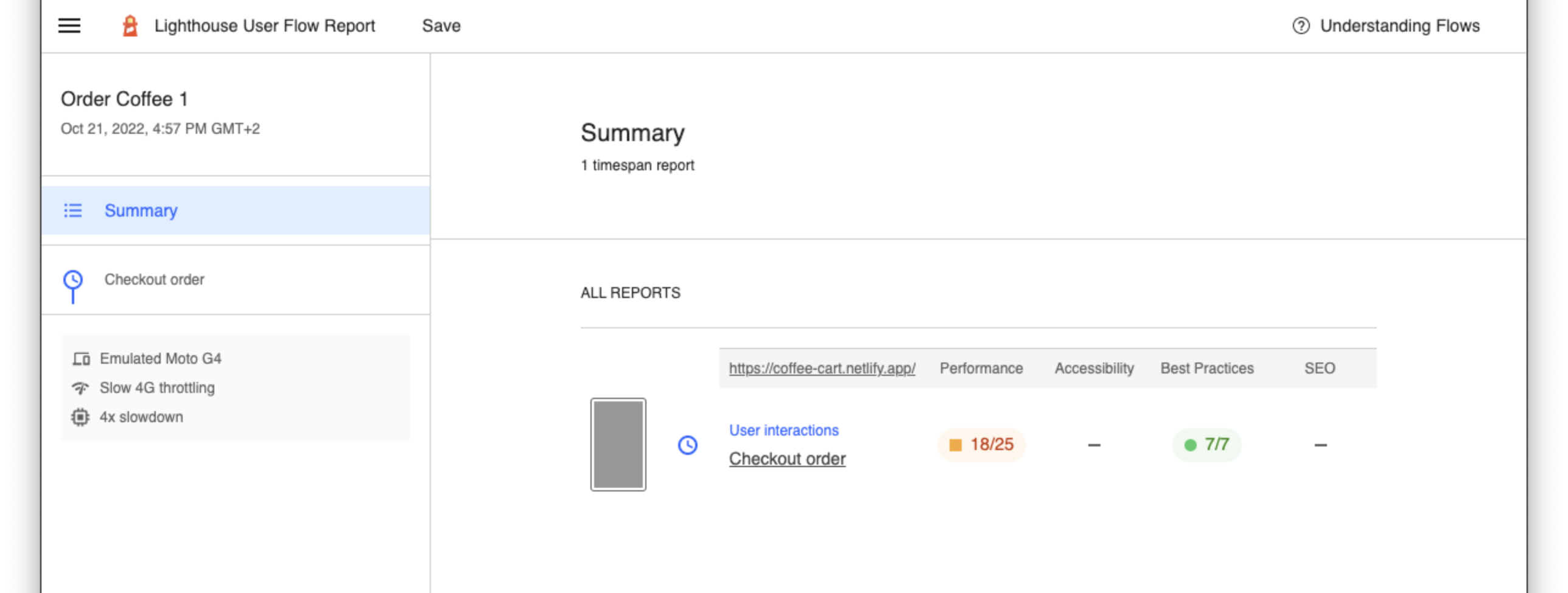This screenshot has width=1568, height=593.
Task: Click the Summary list icon
Action: tap(73, 210)
